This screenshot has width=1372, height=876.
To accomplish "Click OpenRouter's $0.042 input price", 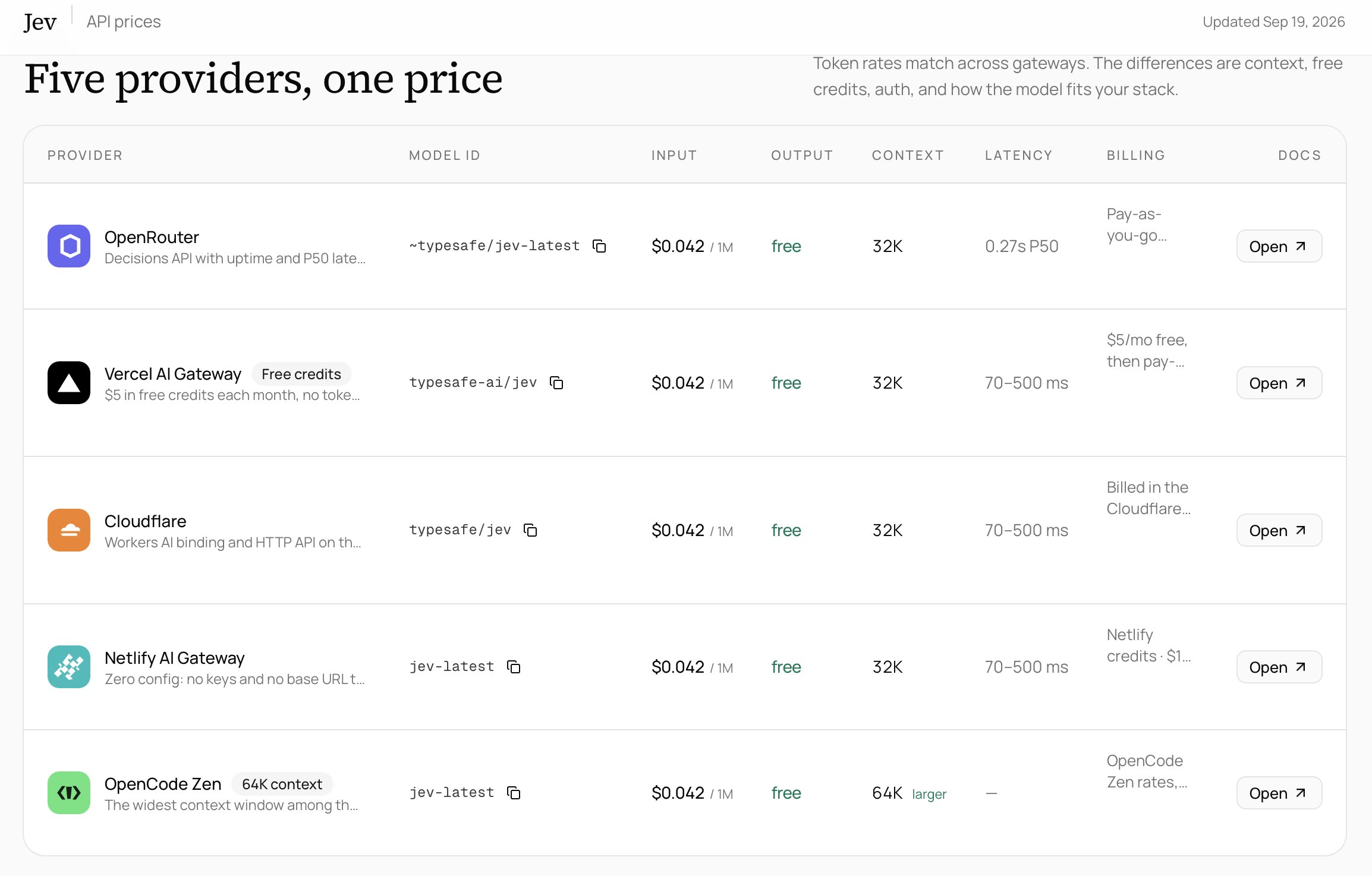I will pos(678,246).
